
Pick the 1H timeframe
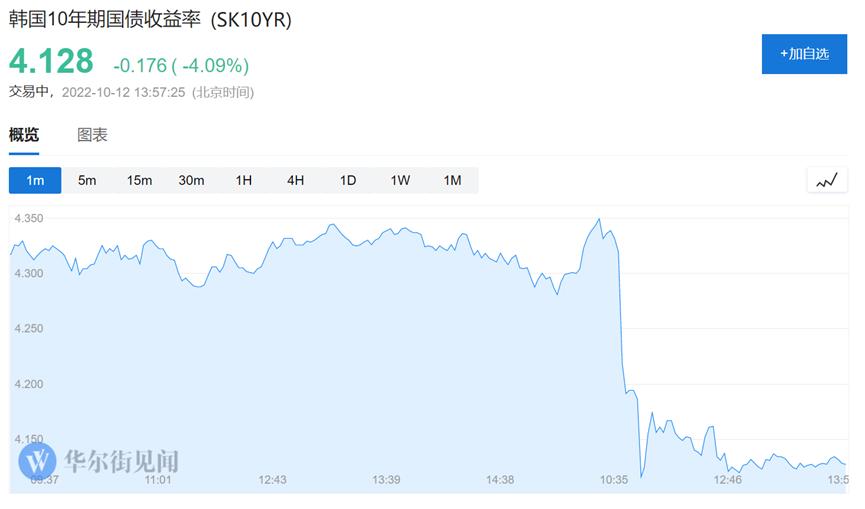click(243, 180)
